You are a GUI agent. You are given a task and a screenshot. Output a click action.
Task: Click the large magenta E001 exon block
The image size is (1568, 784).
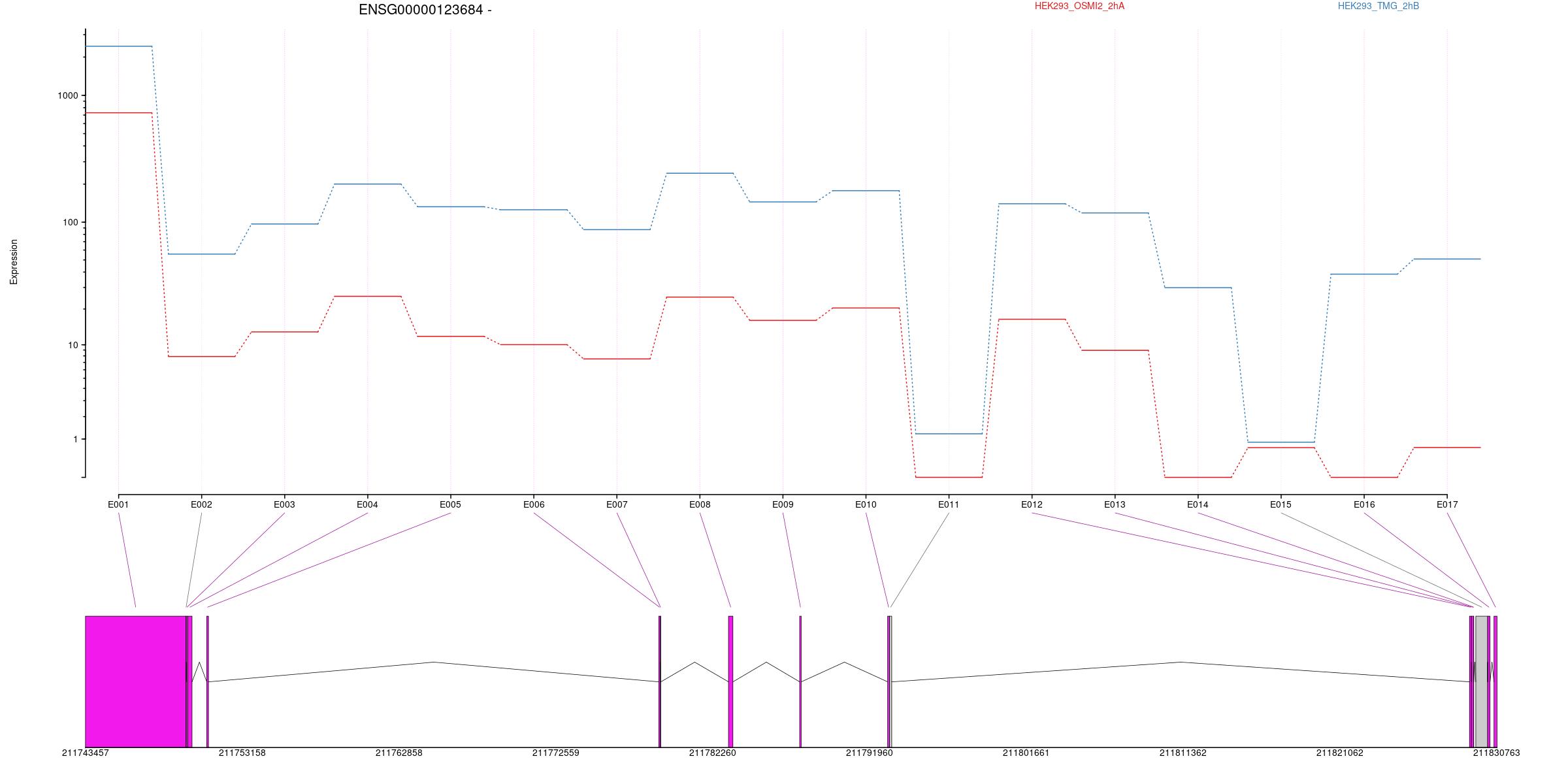[x=136, y=681]
